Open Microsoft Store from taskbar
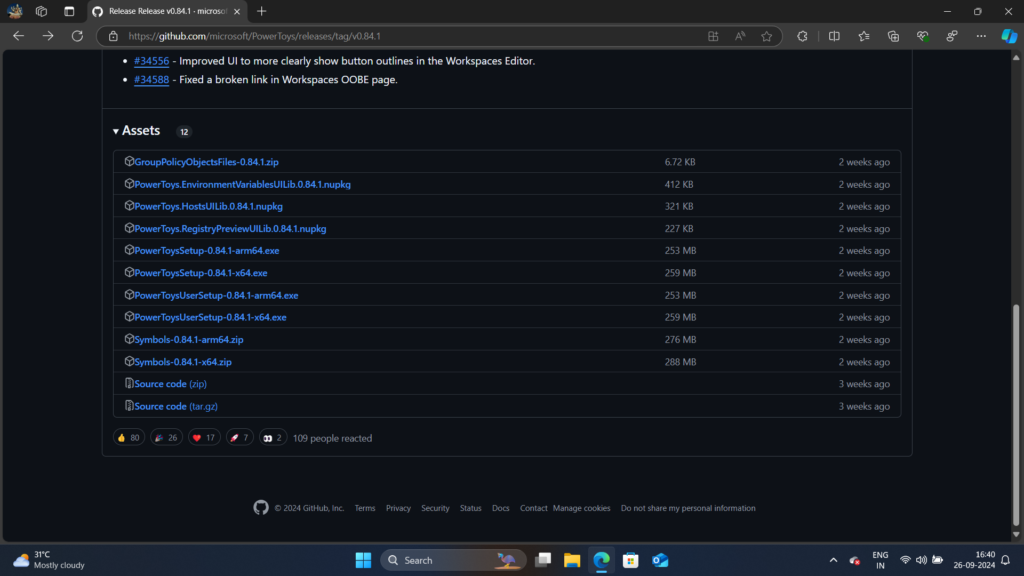 tap(630, 560)
